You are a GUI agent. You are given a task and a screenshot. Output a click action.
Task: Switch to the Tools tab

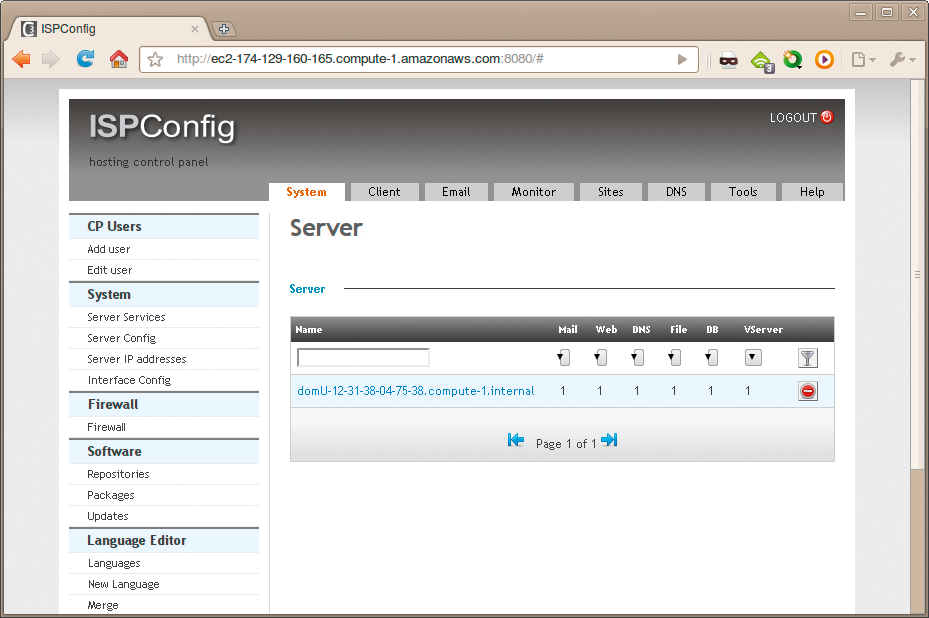coord(744,192)
